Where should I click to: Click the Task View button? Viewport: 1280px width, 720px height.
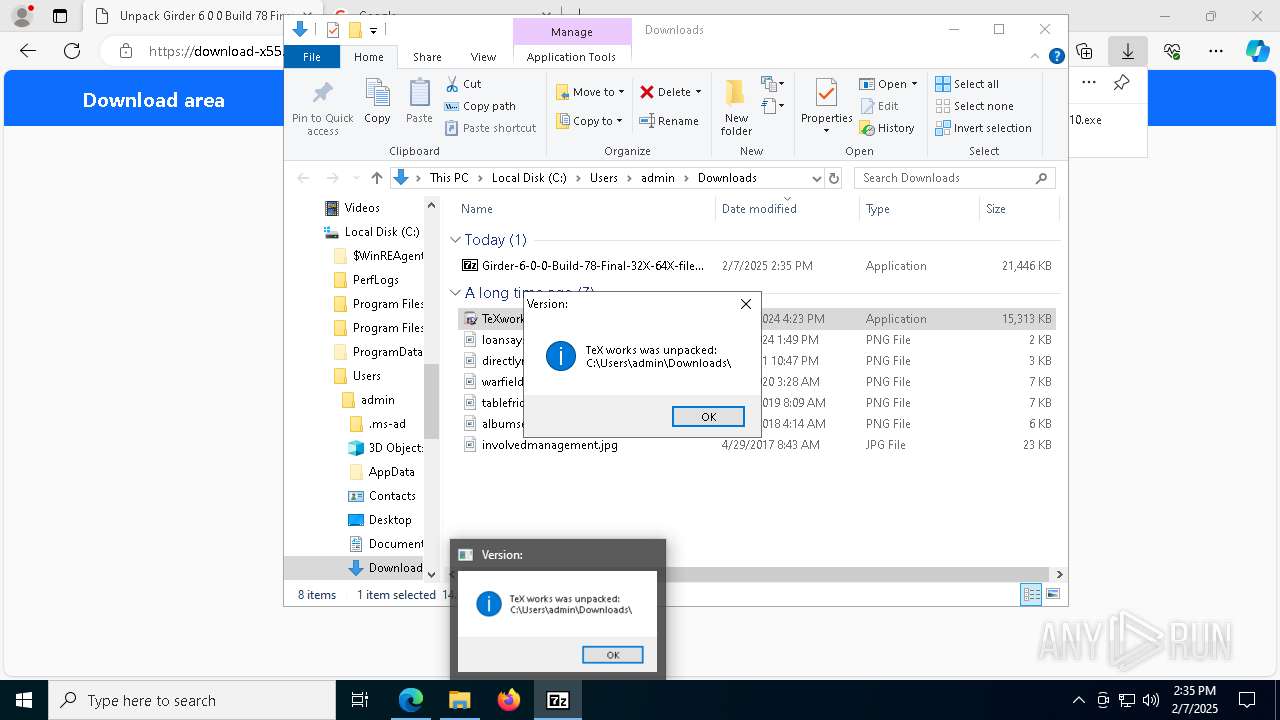[x=360, y=700]
